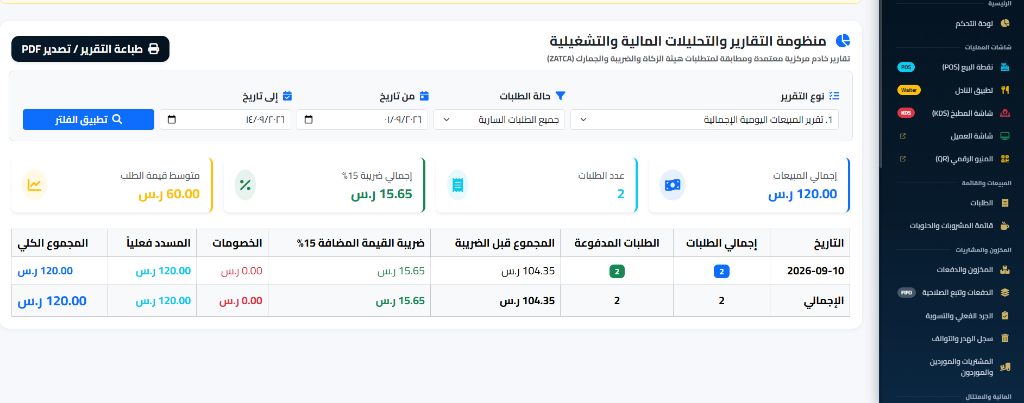Click the شاشة المطبخ (KDS) bell icon
The width and height of the screenshot is (1024, 403).
click(1004, 113)
